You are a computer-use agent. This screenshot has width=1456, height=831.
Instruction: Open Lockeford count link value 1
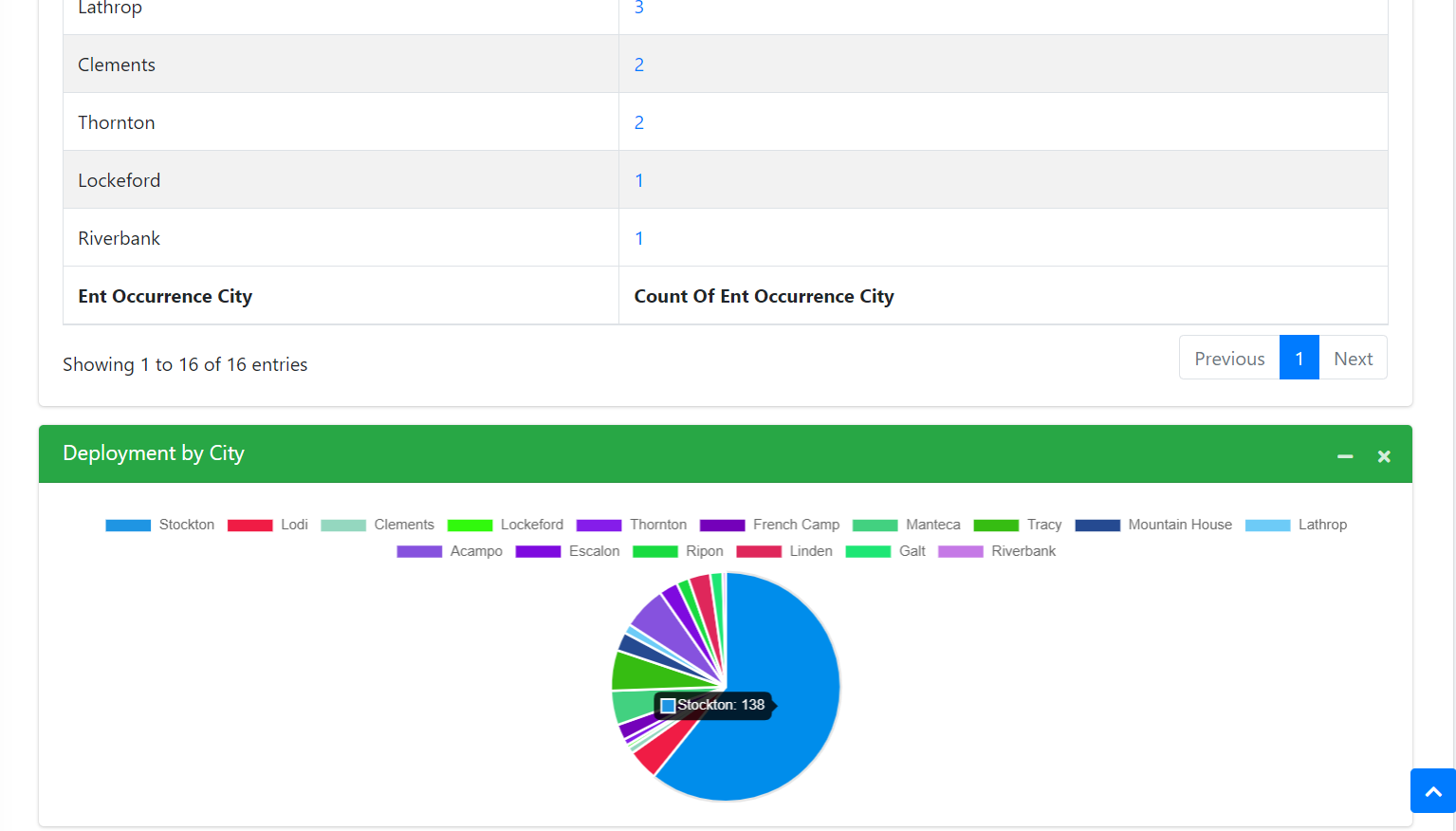pos(639,180)
